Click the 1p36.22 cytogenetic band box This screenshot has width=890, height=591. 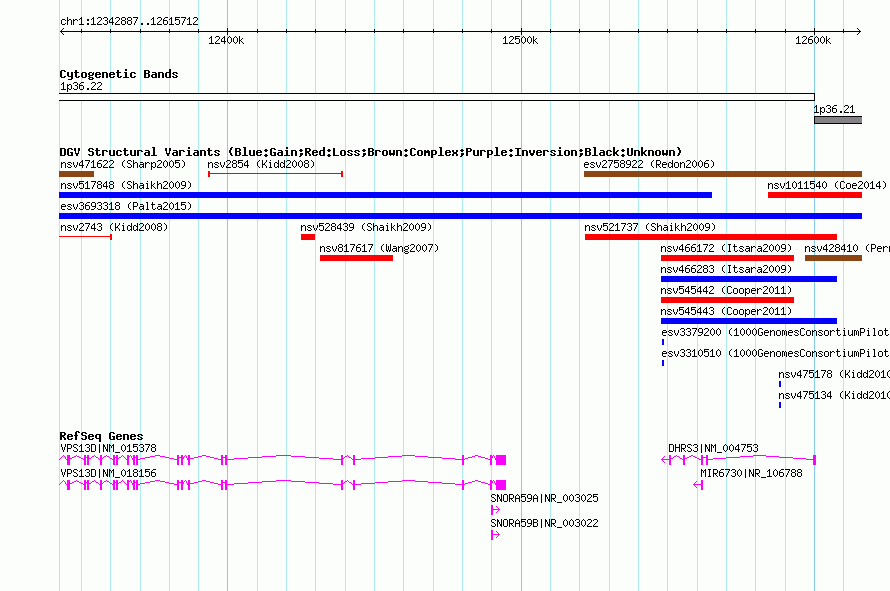[x=436, y=97]
